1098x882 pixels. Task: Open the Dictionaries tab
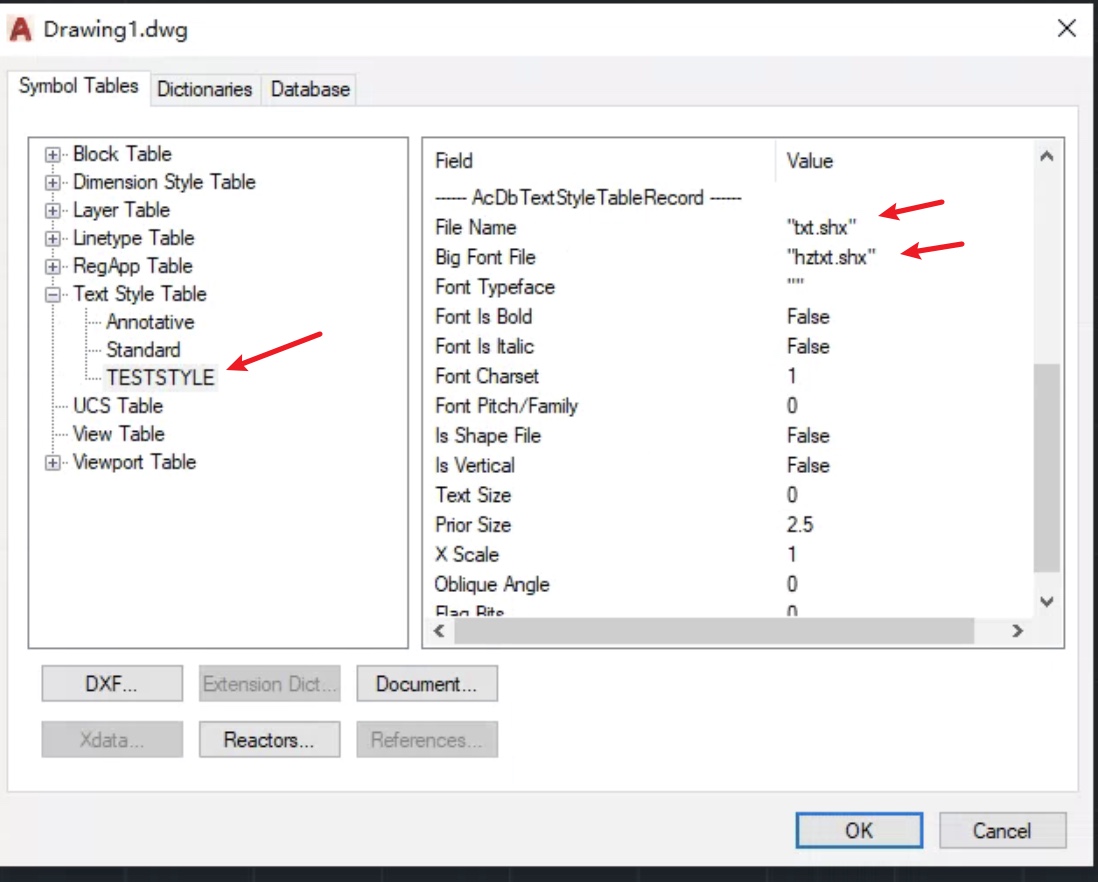click(x=204, y=90)
